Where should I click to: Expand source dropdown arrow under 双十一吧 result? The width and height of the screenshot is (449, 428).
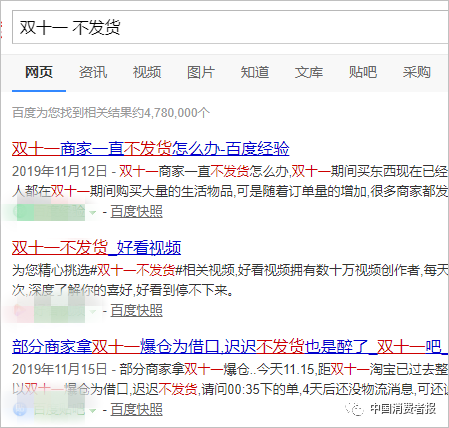(93, 410)
